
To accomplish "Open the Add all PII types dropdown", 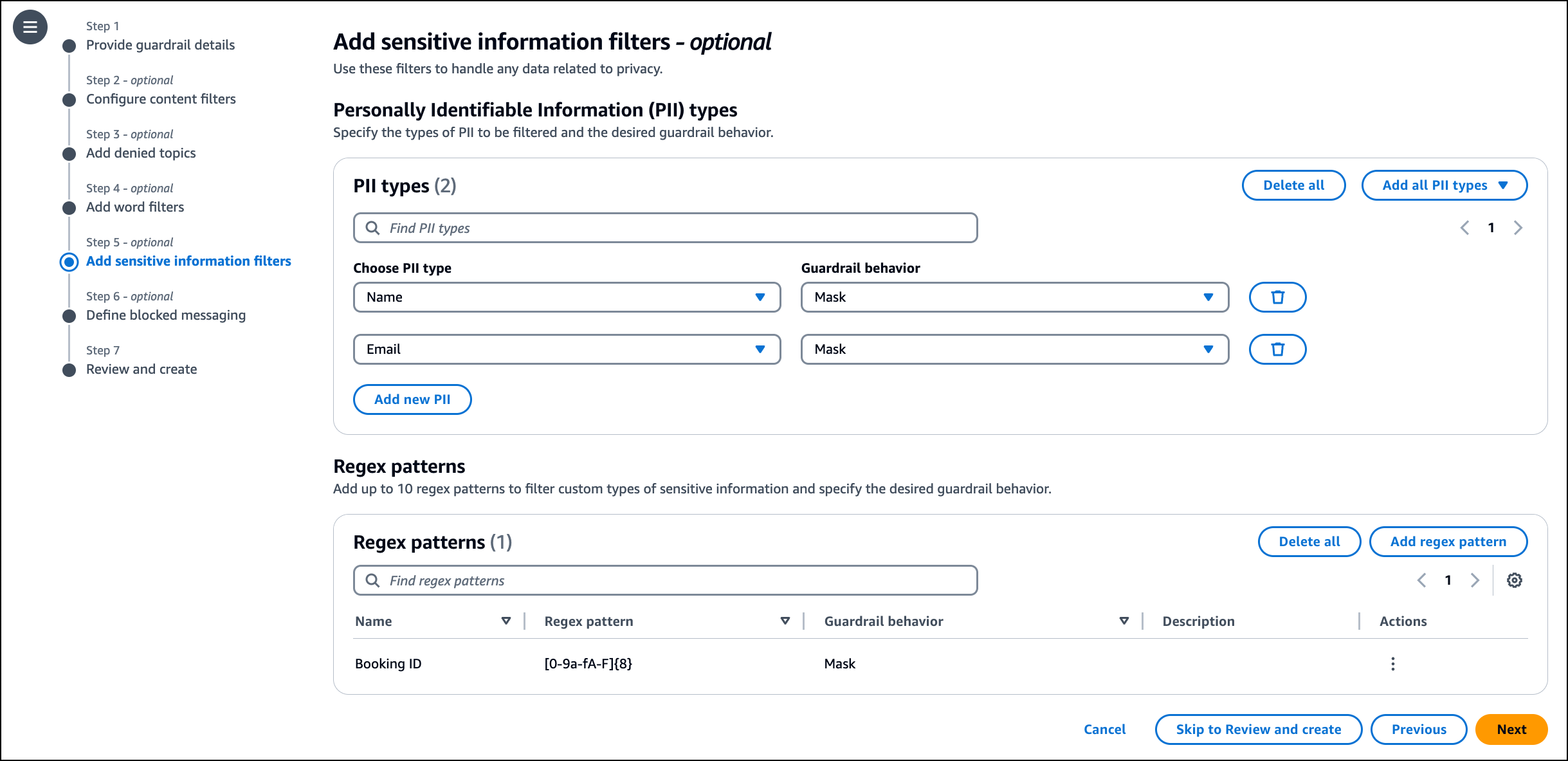I will [1444, 185].
